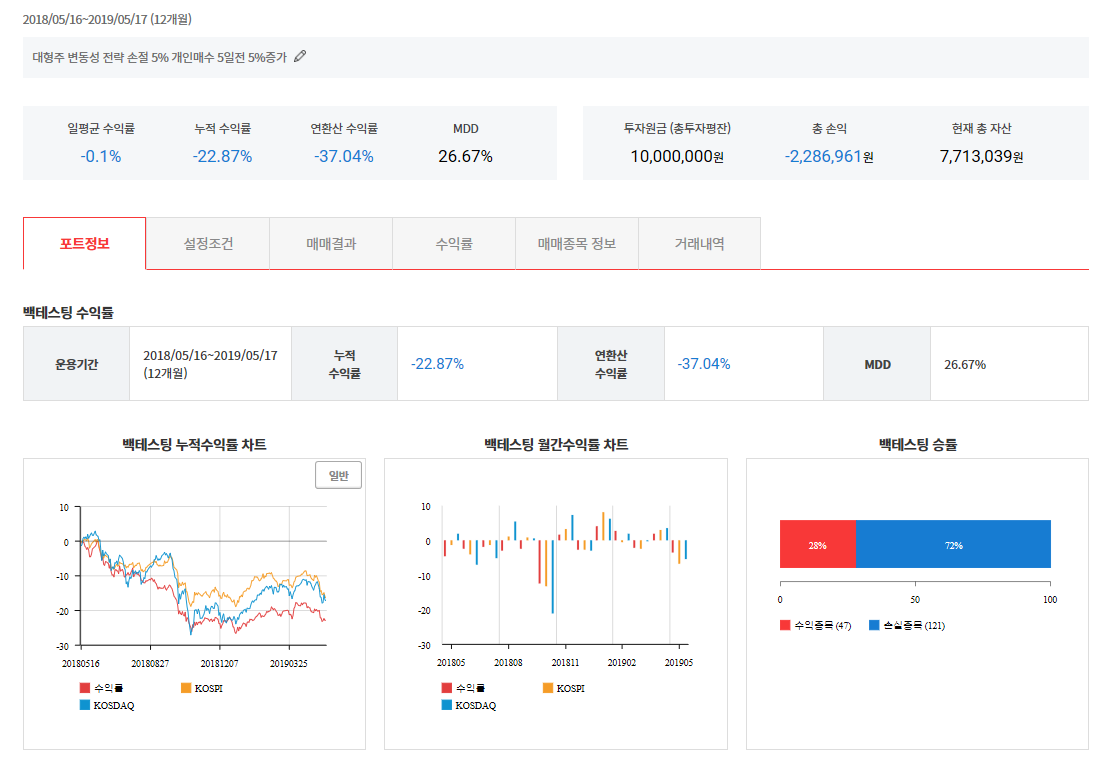1105x770 pixels.
Task: Click the 수익종목 (47) legend entry
Action: pyautogui.click(x=816, y=626)
